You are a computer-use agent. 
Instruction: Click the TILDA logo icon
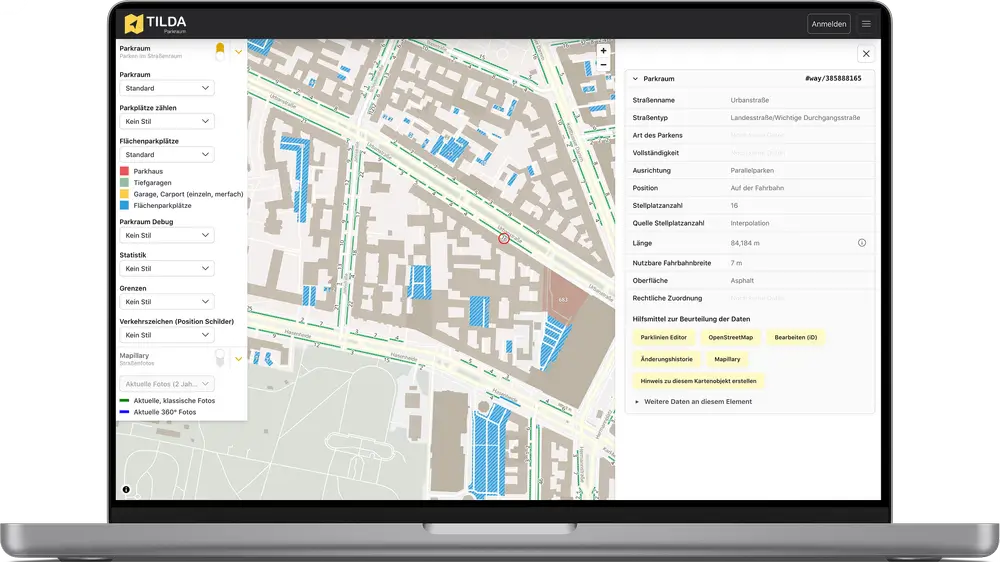pos(135,23)
